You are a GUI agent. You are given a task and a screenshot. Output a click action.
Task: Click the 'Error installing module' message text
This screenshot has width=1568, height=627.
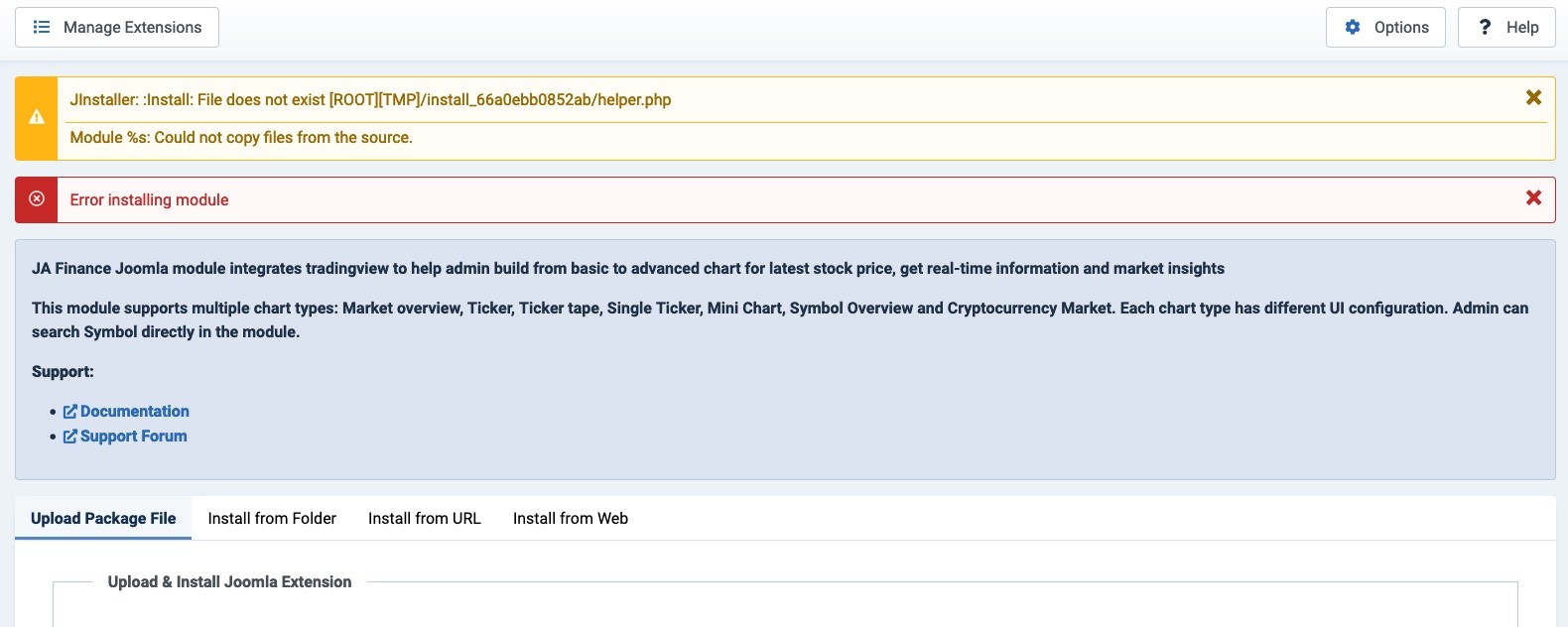coord(149,200)
